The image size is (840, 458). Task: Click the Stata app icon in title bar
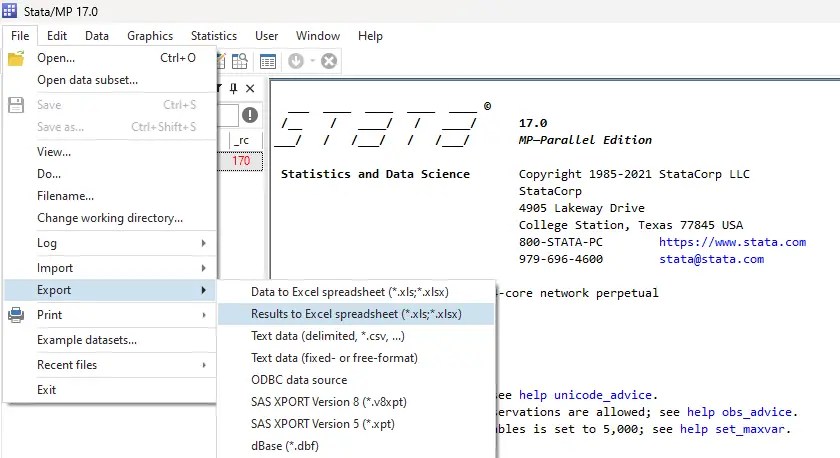pyautogui.click(x=10, y=10)
